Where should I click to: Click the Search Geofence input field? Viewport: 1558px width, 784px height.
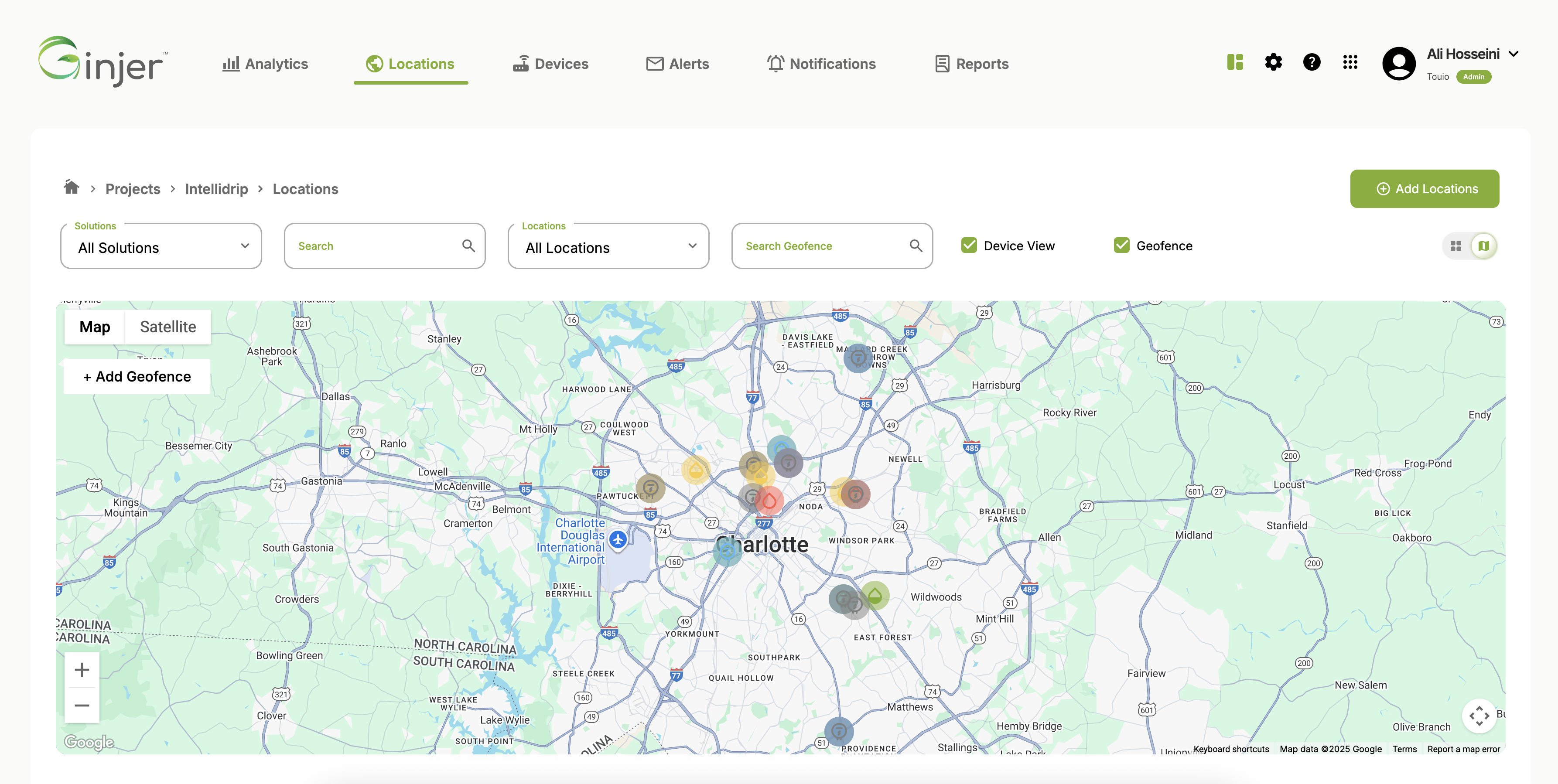click(x=823, y=246)
